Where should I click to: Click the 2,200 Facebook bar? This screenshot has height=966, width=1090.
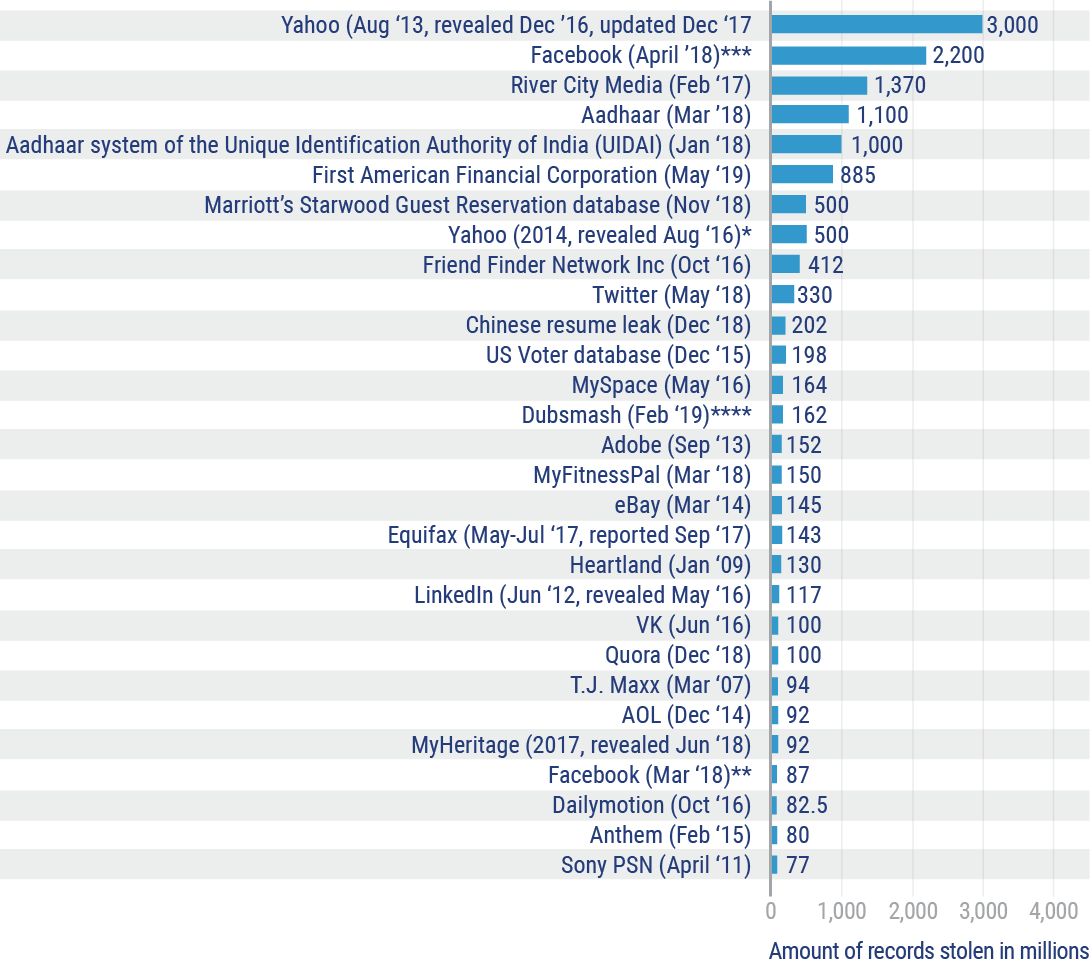tap(849, 55)
